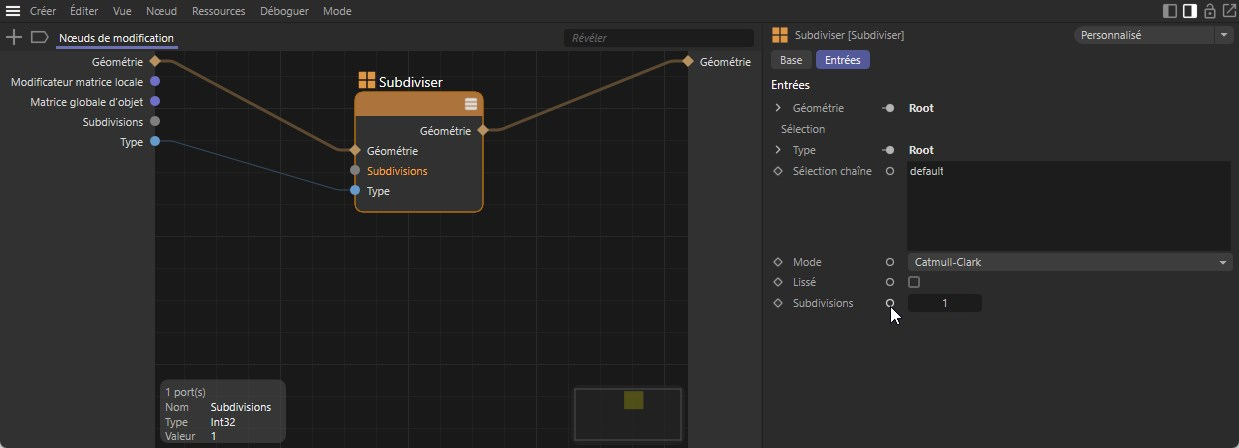This screenshot has height=448, width=1239.
Task: Open the hamburger menu in the menu bar
Action: 13,11
